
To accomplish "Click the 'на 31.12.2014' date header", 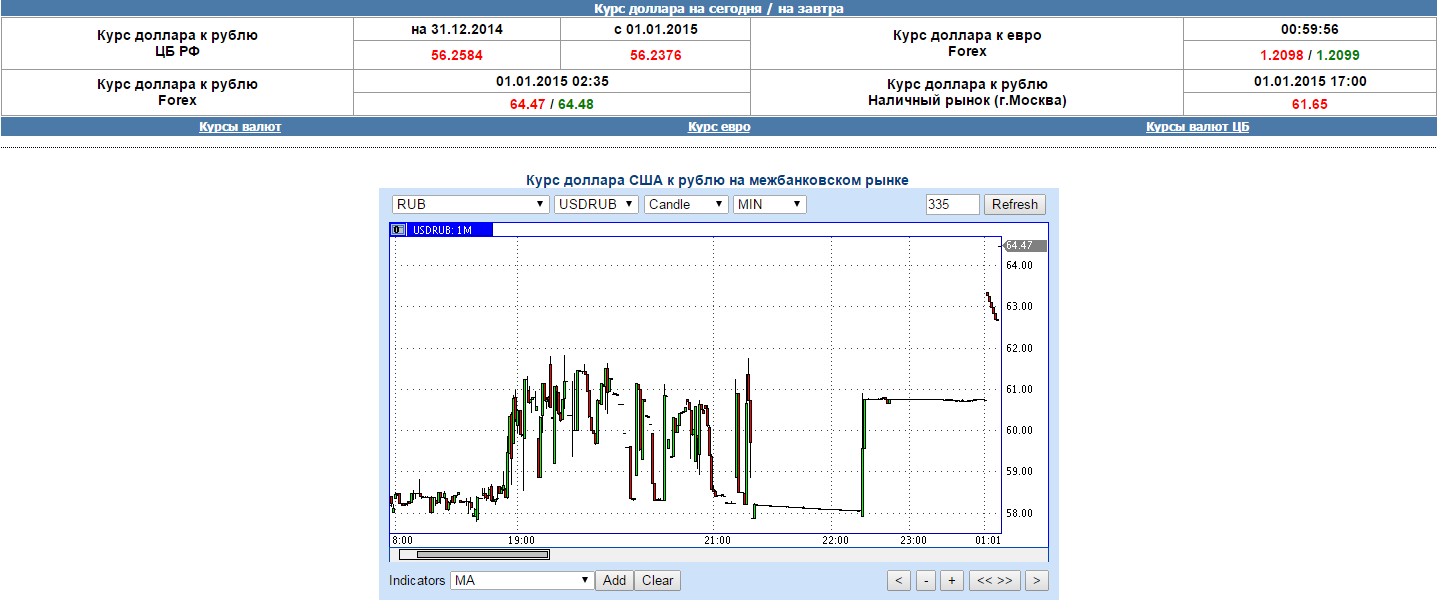I will point(457,29).
